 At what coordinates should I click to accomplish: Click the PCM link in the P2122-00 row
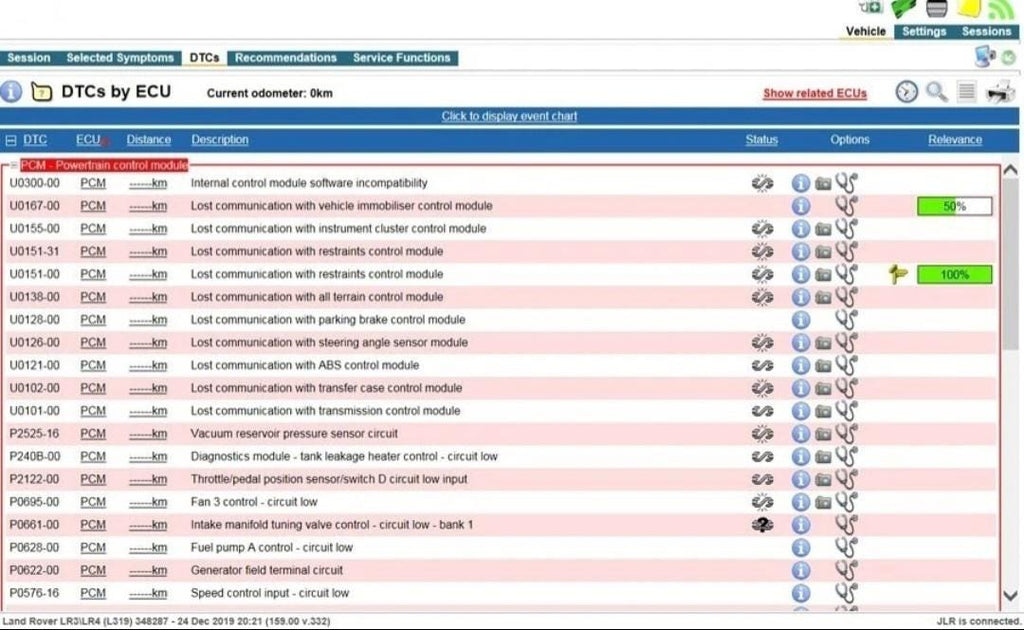click(x=93, y=479)
